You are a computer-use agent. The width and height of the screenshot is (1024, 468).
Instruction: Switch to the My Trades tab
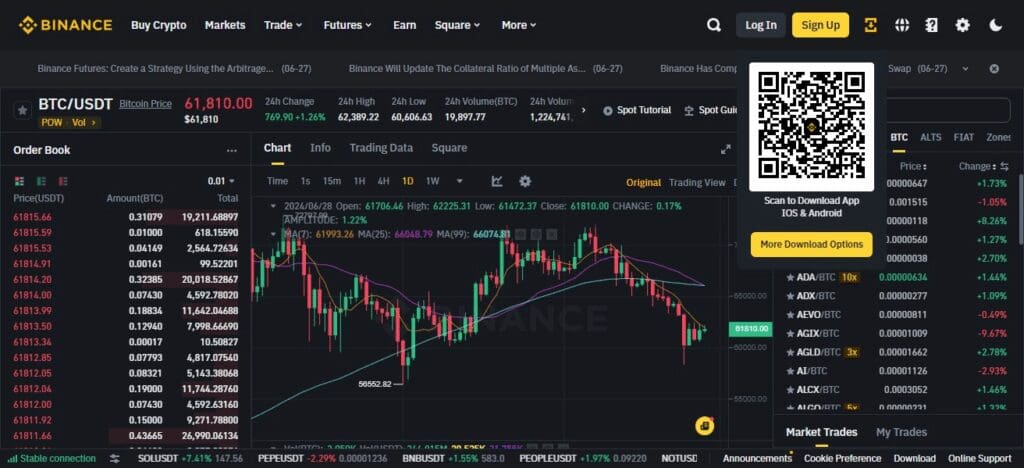(x=901, y=432)
